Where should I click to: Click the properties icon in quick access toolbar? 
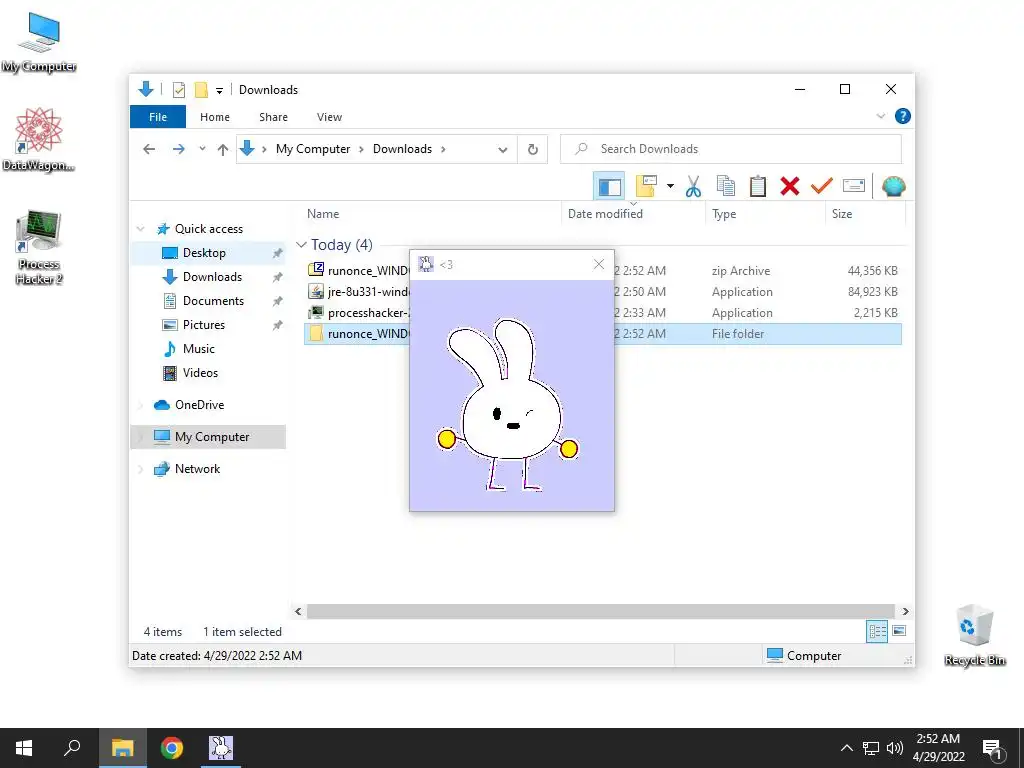pyautogui.click(x=178, y=90)
